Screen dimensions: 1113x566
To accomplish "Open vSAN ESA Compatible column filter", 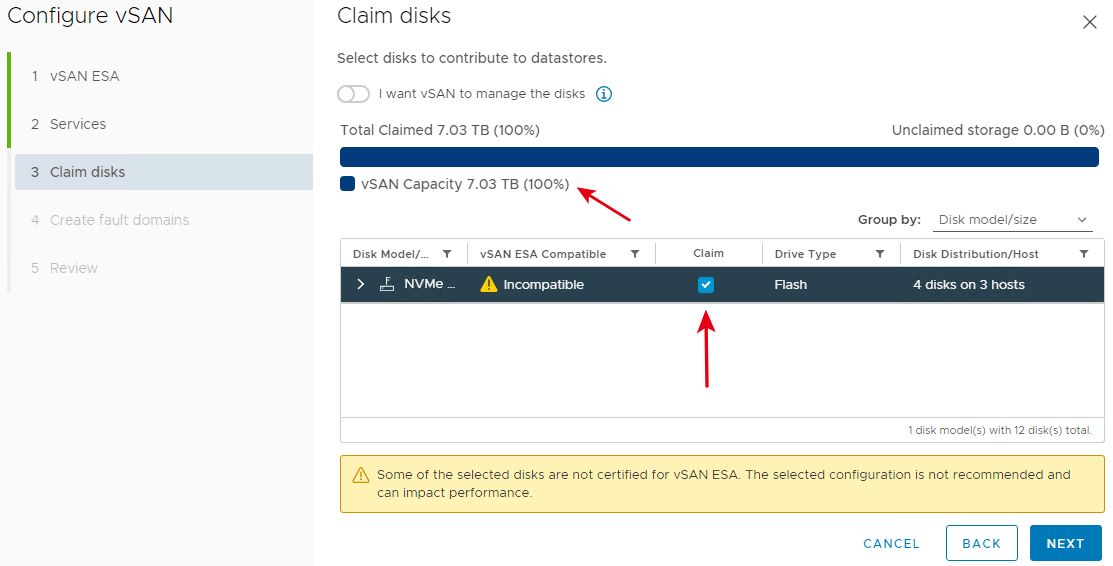I will pos(635,254).
